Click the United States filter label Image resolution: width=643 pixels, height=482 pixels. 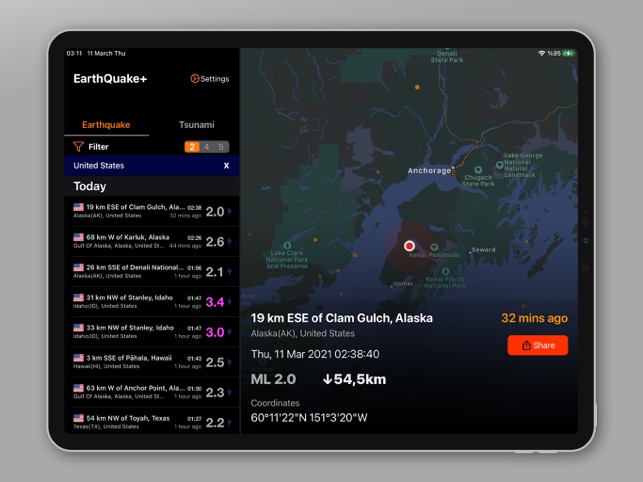click(x=99, y=166)
